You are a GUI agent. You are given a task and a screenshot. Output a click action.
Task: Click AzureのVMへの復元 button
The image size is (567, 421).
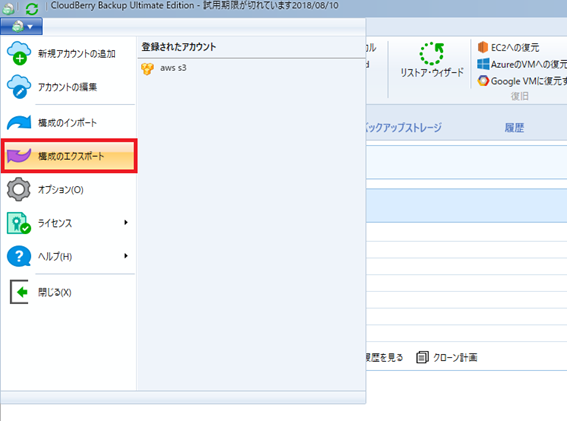tap(522, 64)
